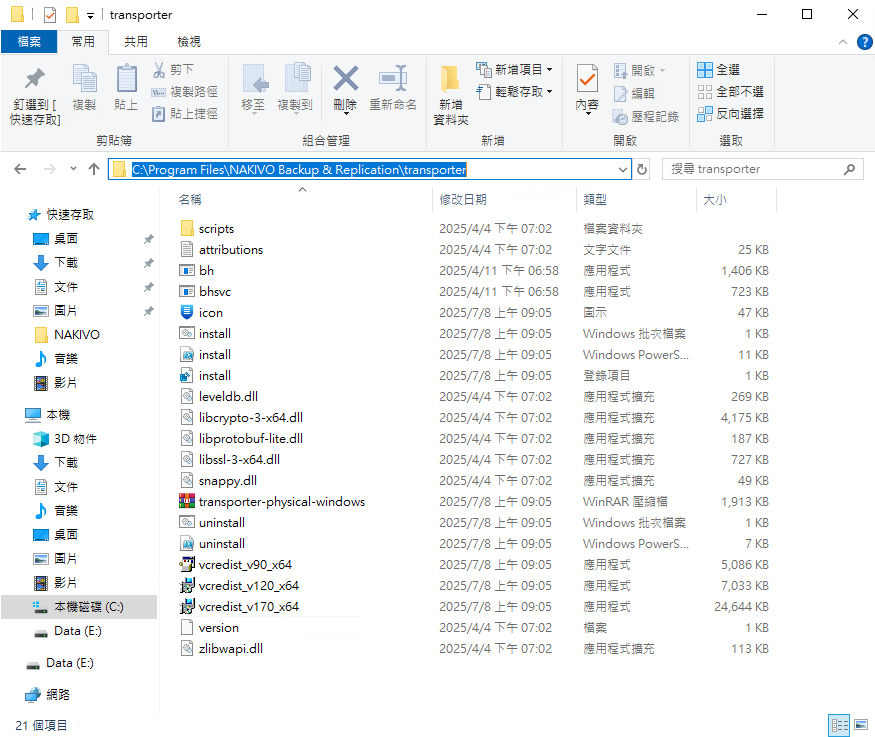Select the vcredist_v170_x64 installer
Image resolution: width=875 pixels, height=737 pixels.
pyautogui.click(x=248, y=607)
